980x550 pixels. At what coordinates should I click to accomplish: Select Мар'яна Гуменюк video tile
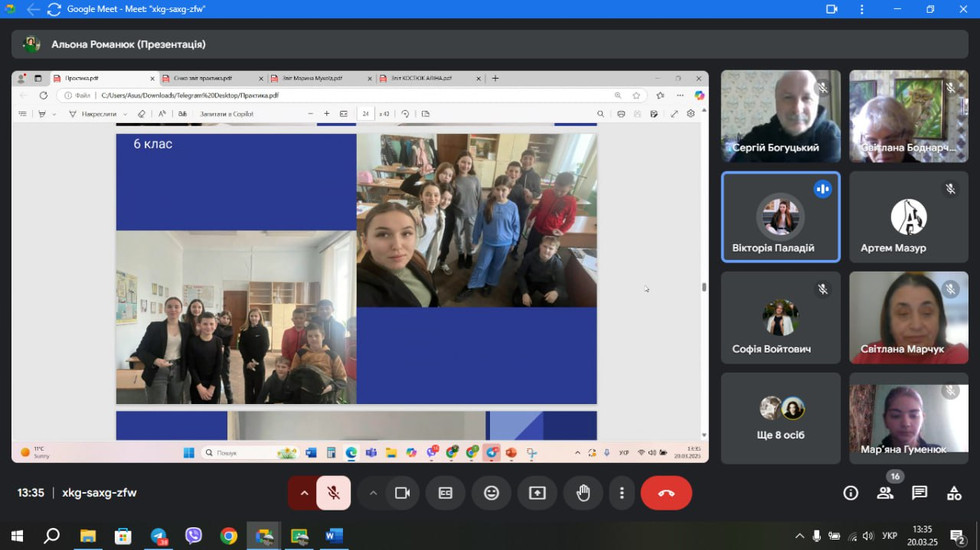pos(909,418)
